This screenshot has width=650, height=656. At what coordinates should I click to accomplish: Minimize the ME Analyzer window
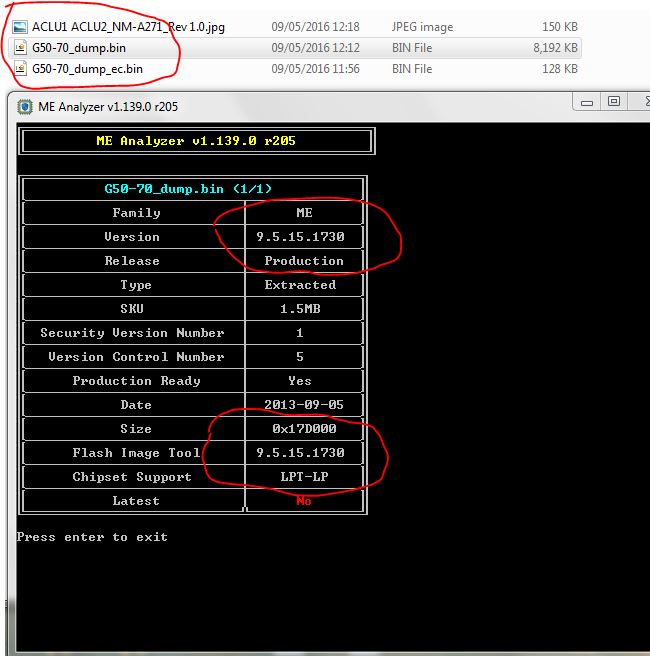click(587, 102)
